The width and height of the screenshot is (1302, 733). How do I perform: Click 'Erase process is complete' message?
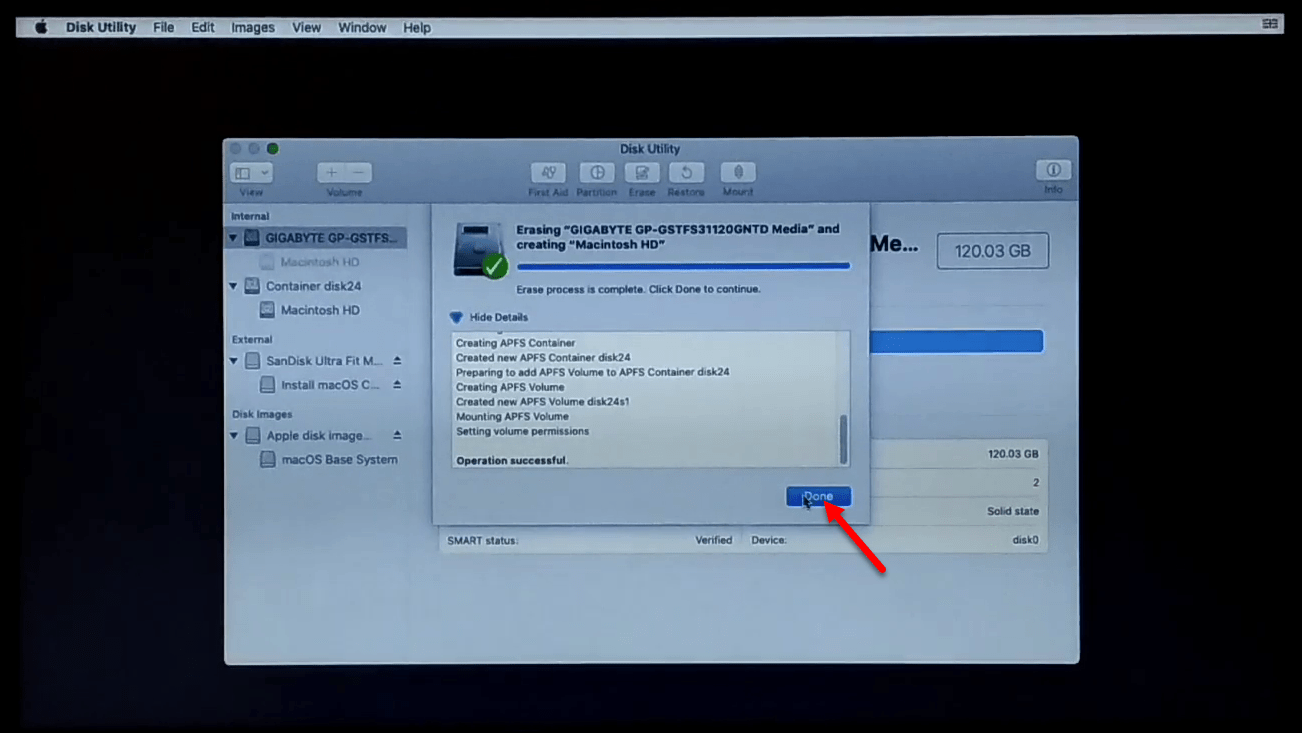tap(638, 289)
